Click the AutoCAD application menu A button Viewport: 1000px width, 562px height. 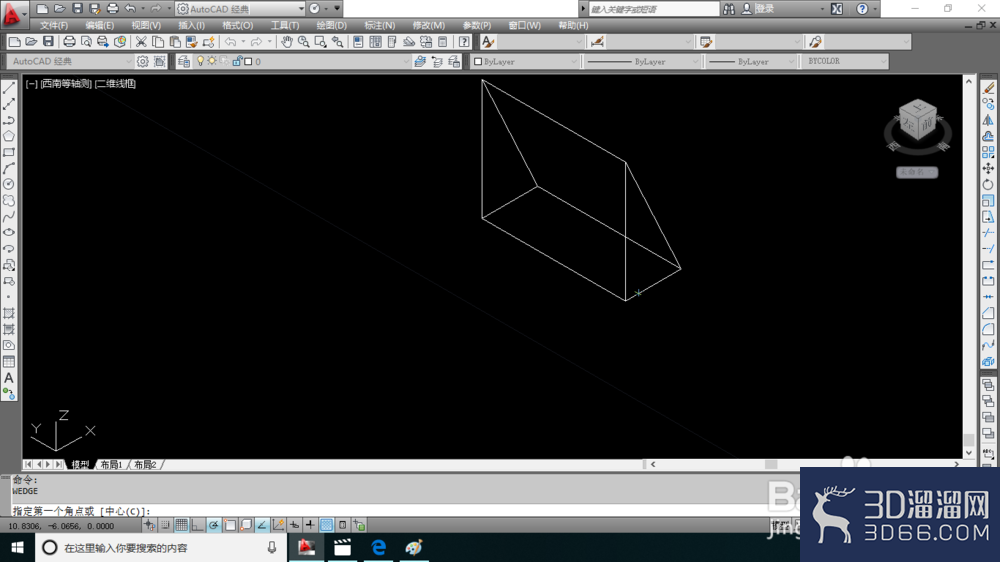[13, 13]
